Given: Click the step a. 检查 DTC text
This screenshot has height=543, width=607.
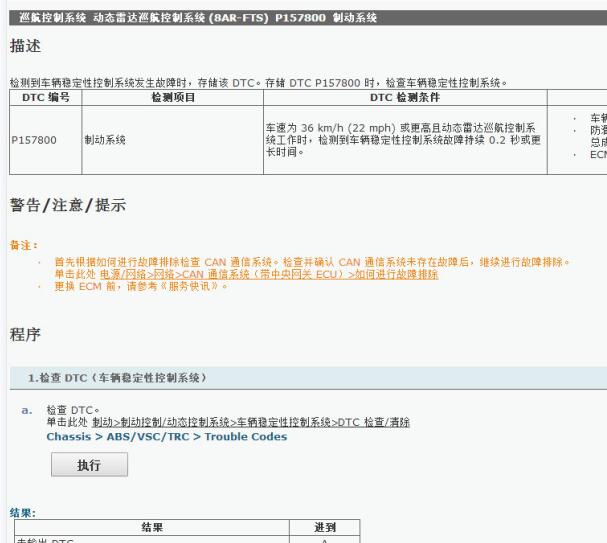Looking at the screenshot, I should pos(73,410).
